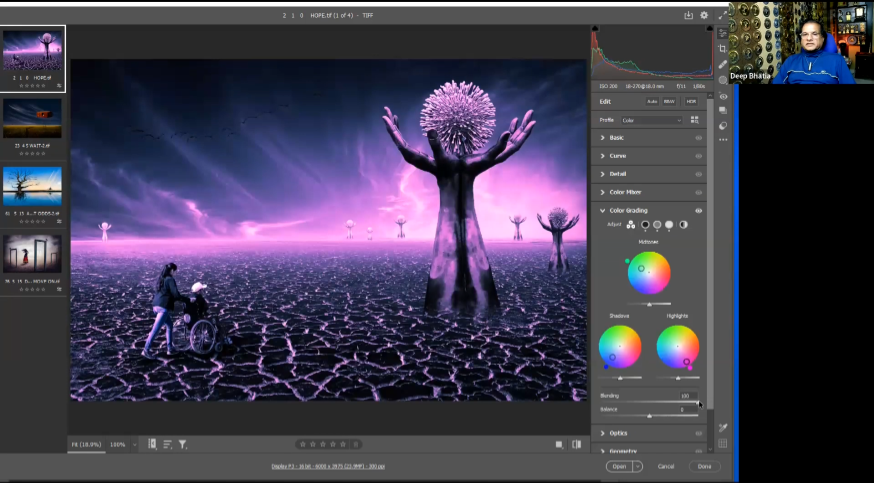
Task: Open the Profile dropdown showing Color
Action: [650, 120]
